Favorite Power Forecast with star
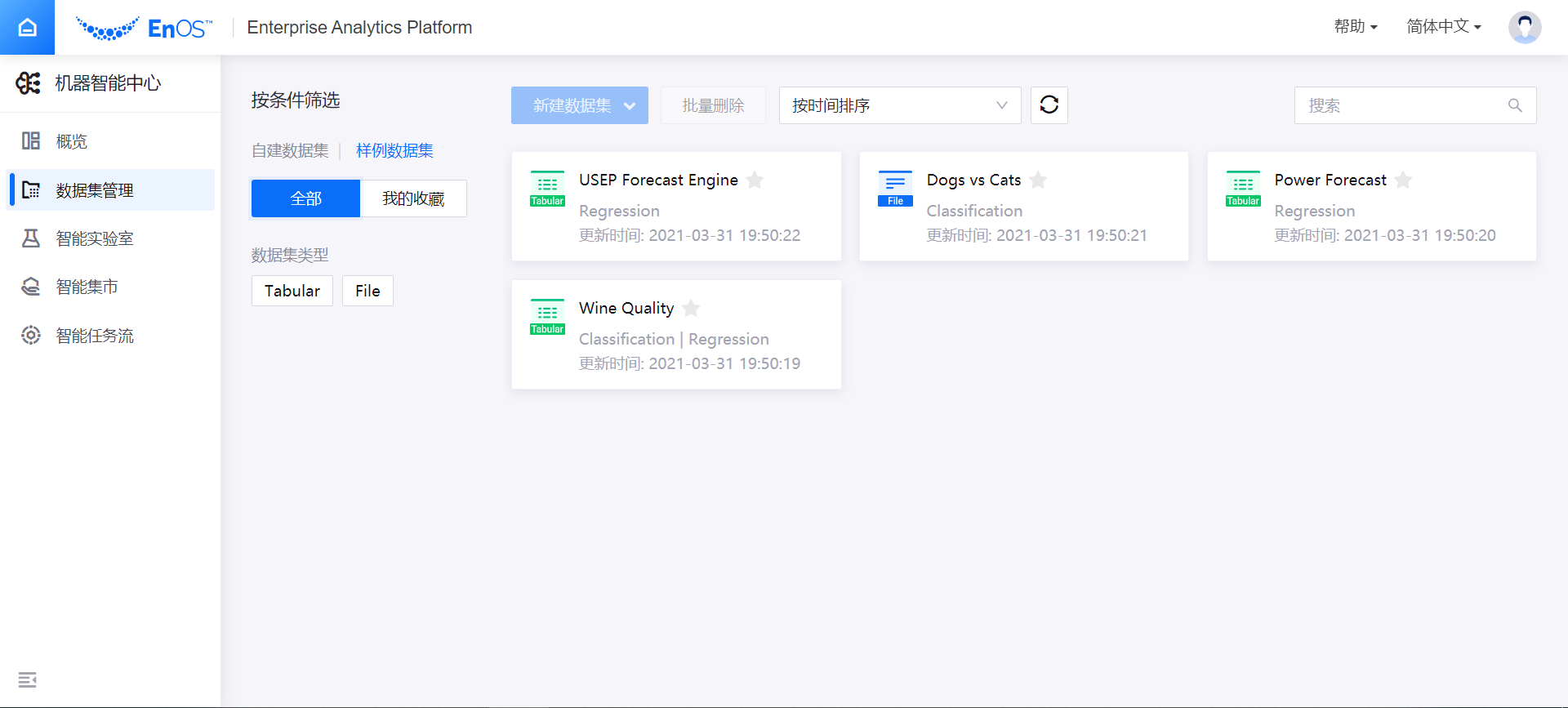Viewport: 1568px width, 708px height. (x=1403, y=180)
